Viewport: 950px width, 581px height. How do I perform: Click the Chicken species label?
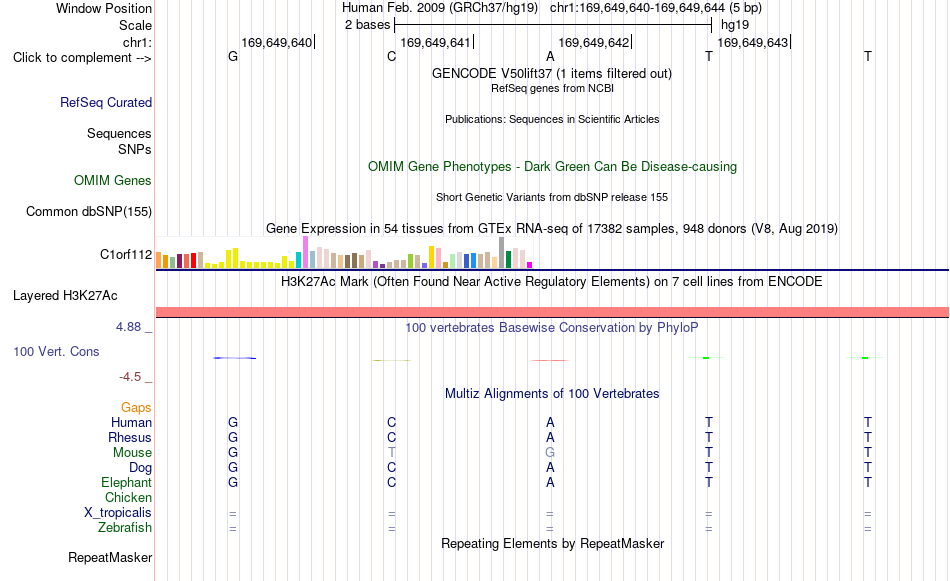click(128, 497)
